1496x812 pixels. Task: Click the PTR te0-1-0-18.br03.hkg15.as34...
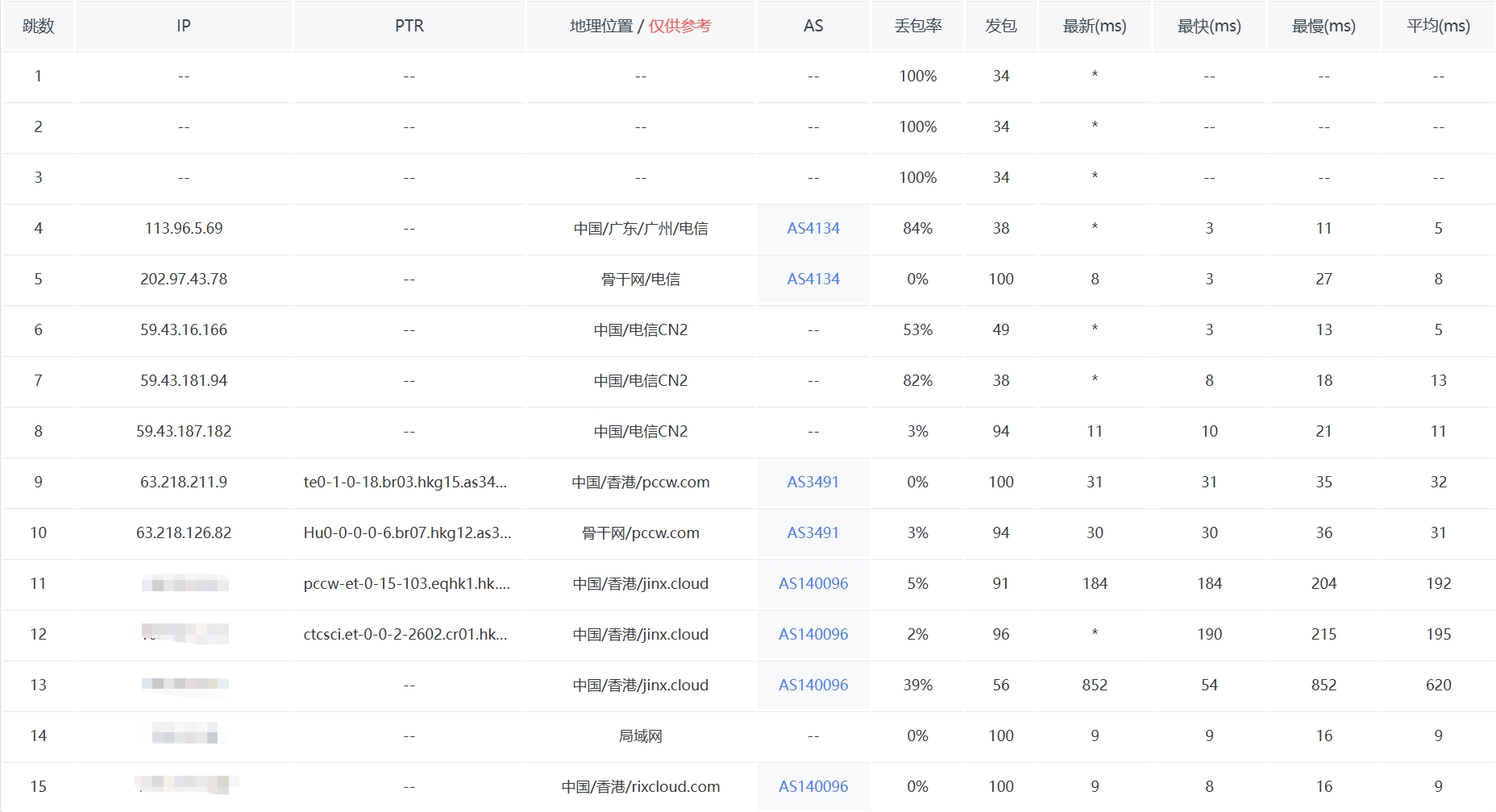click(x=405, y=482)
